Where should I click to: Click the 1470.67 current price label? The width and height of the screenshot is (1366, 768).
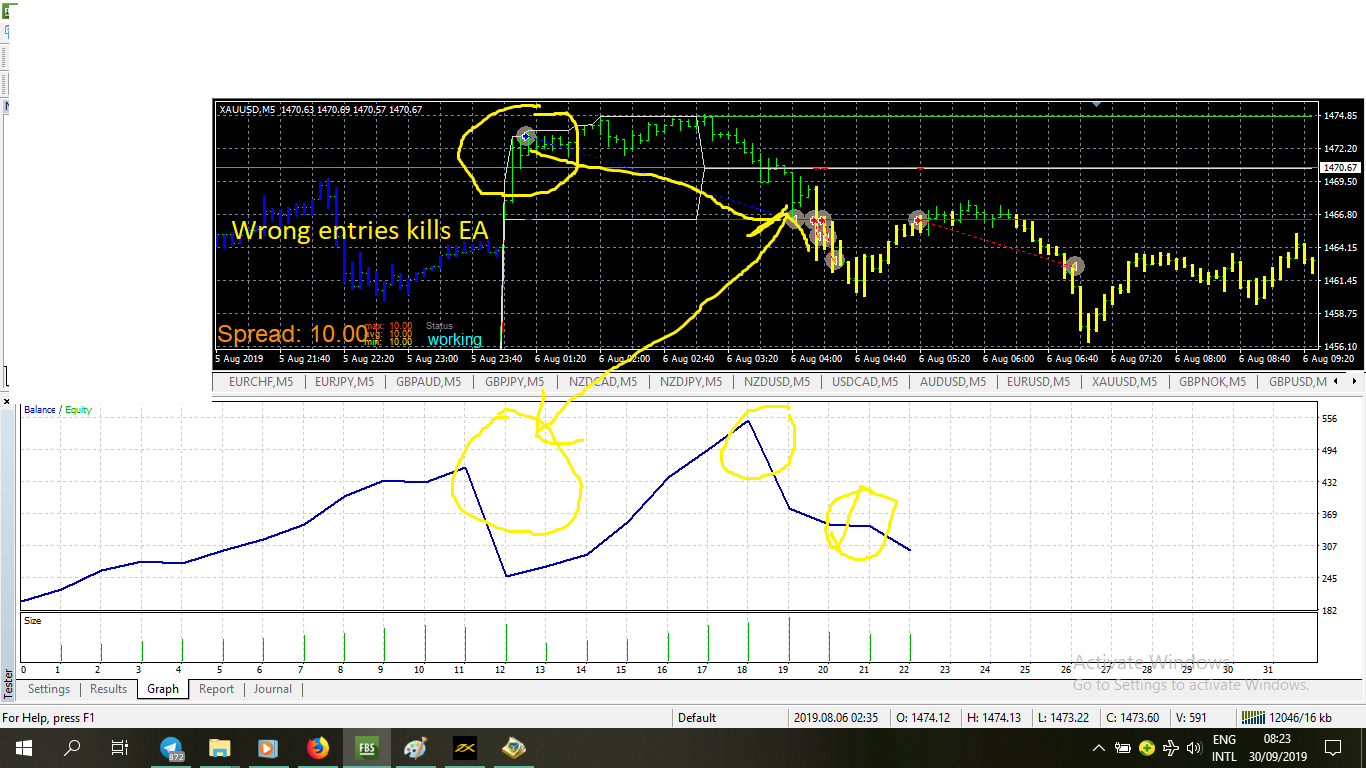[x=1340, y=168]
